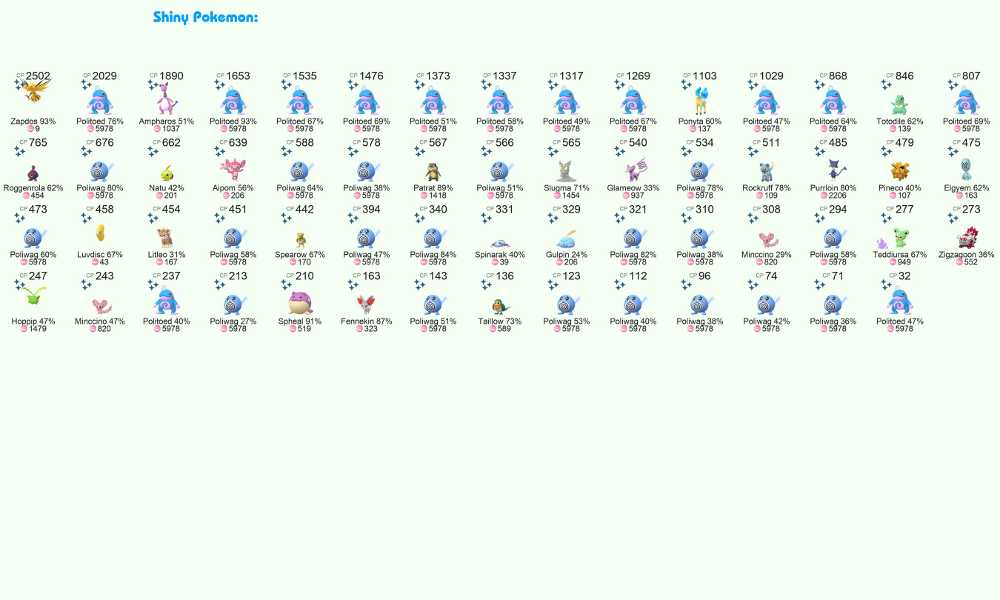This screenshot has width=1000, height=600.
Task: Click the "Politoed 93%" label
Action: point(233,121)
